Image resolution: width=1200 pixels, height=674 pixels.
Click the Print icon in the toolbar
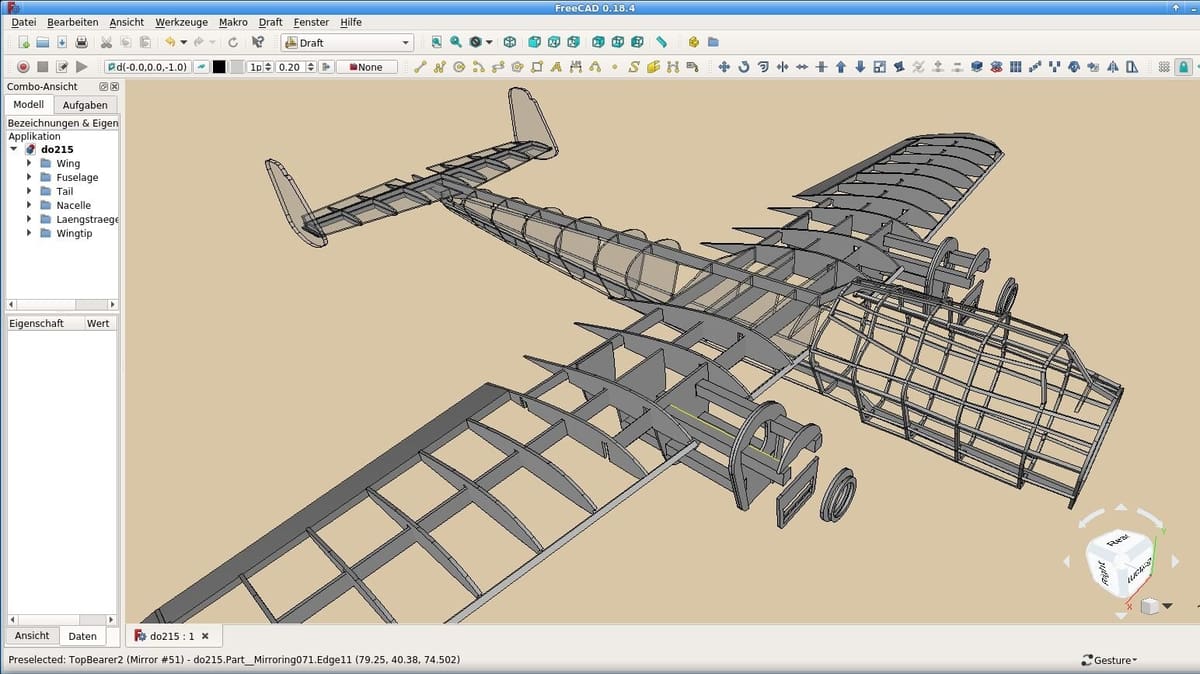[x=81, y=42]
